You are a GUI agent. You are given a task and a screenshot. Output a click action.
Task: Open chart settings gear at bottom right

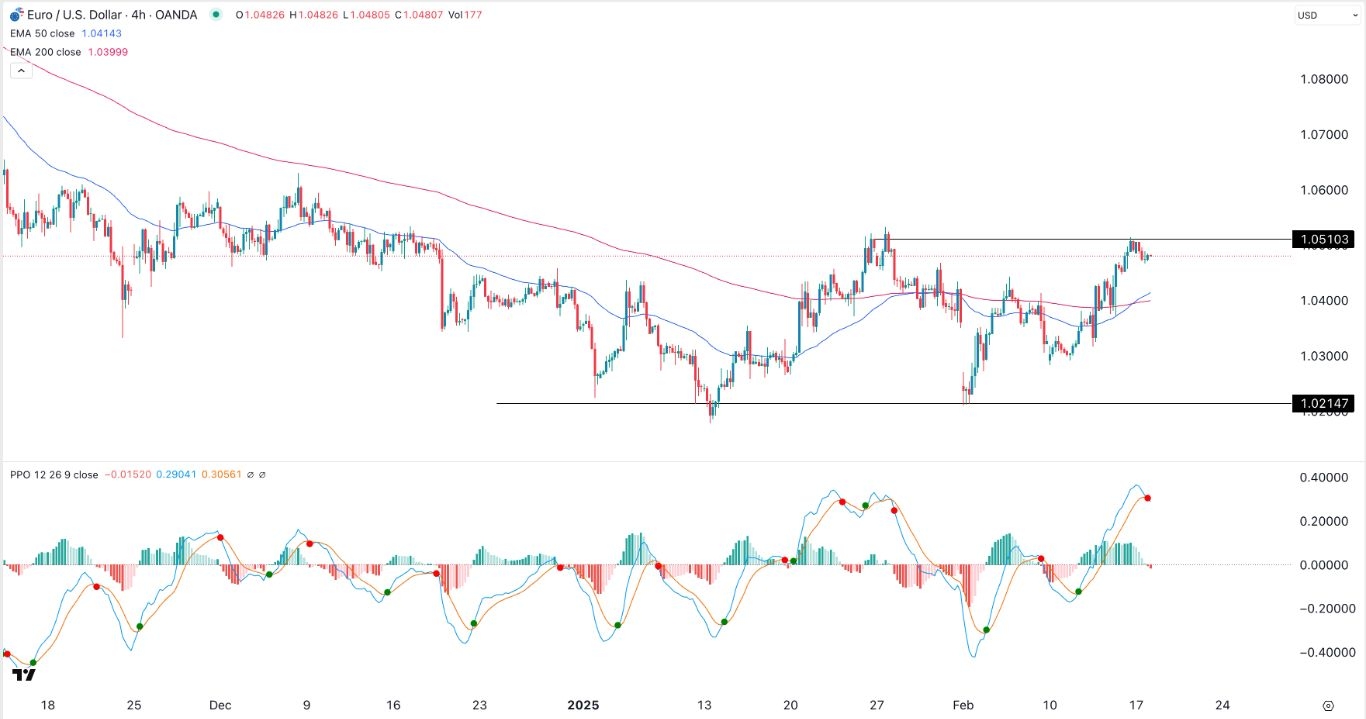click(1328, 705)
